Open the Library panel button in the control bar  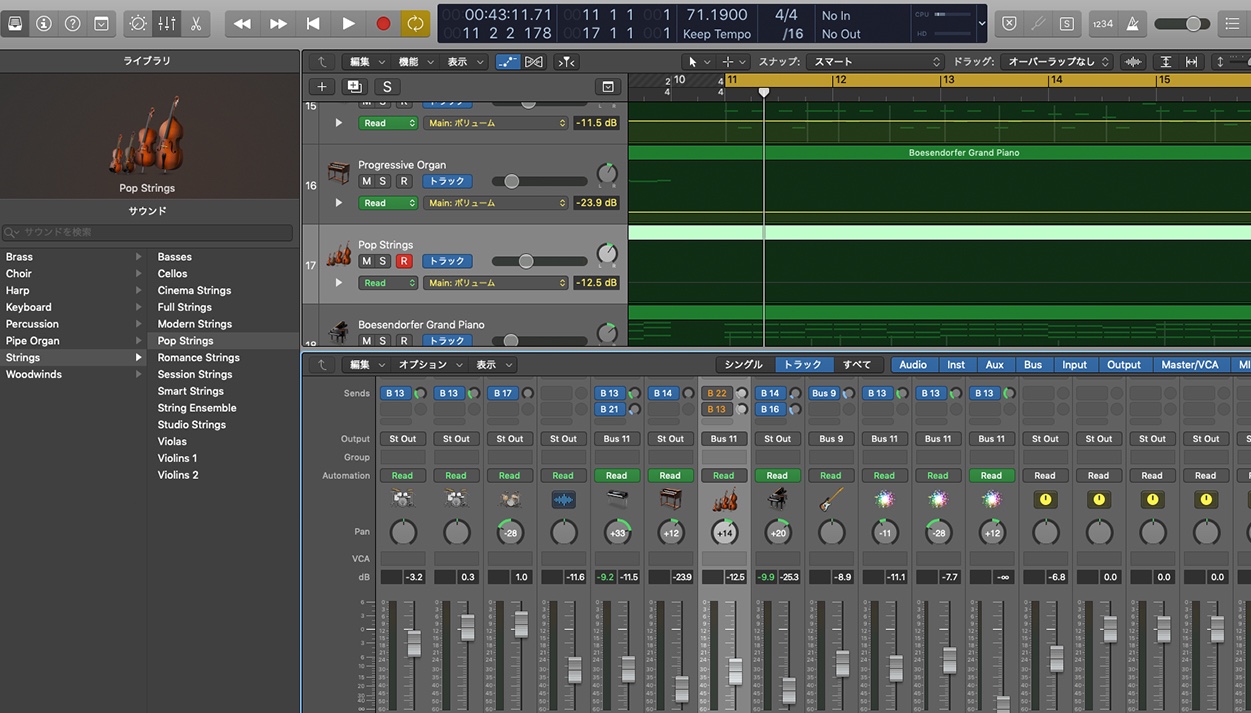pyautogui.click(x=15, y=23)
